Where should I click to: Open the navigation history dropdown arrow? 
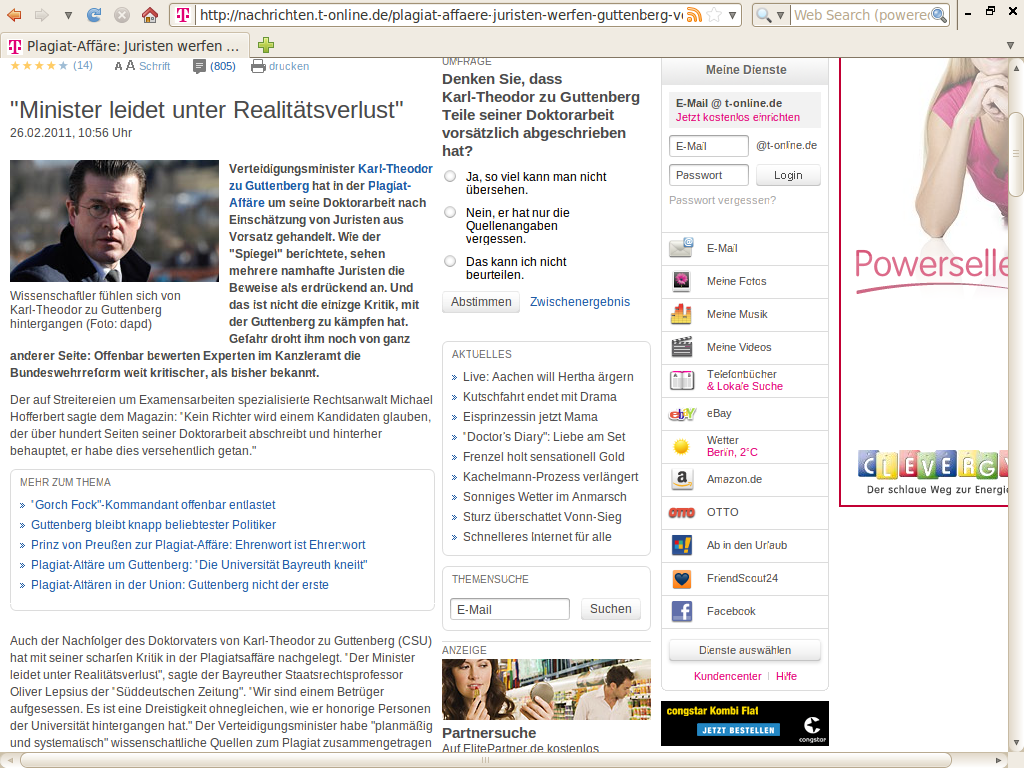(x=68, y=15)
